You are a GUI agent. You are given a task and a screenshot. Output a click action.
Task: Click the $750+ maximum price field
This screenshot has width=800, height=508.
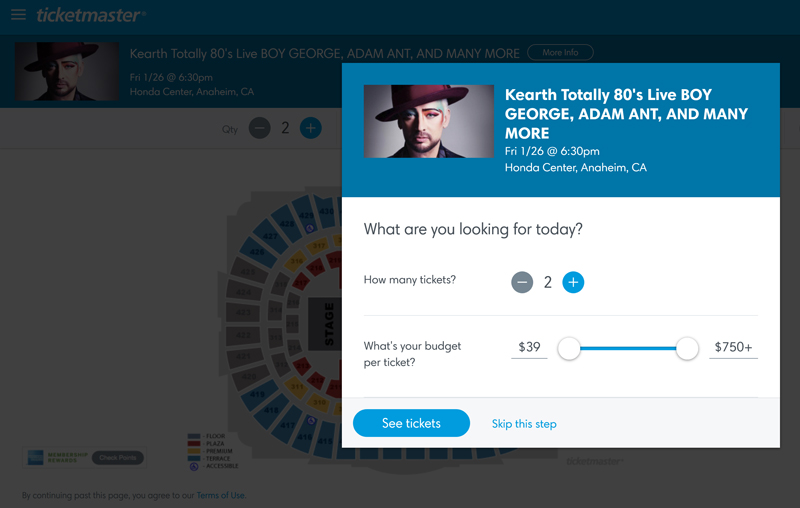pos(733,348)
